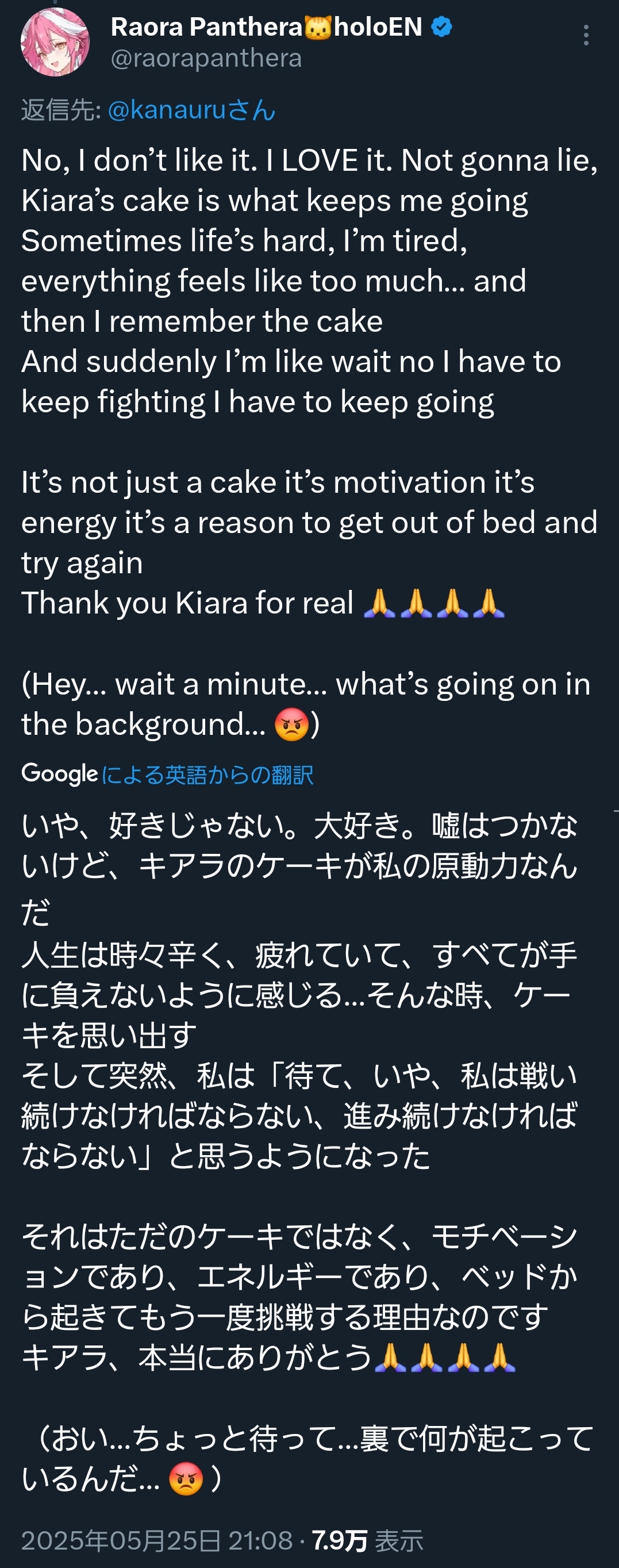This screenshot has width=619, height=1568.
Task: Visit the @kanauru reply-to profile link
Action: pos(192,110)
